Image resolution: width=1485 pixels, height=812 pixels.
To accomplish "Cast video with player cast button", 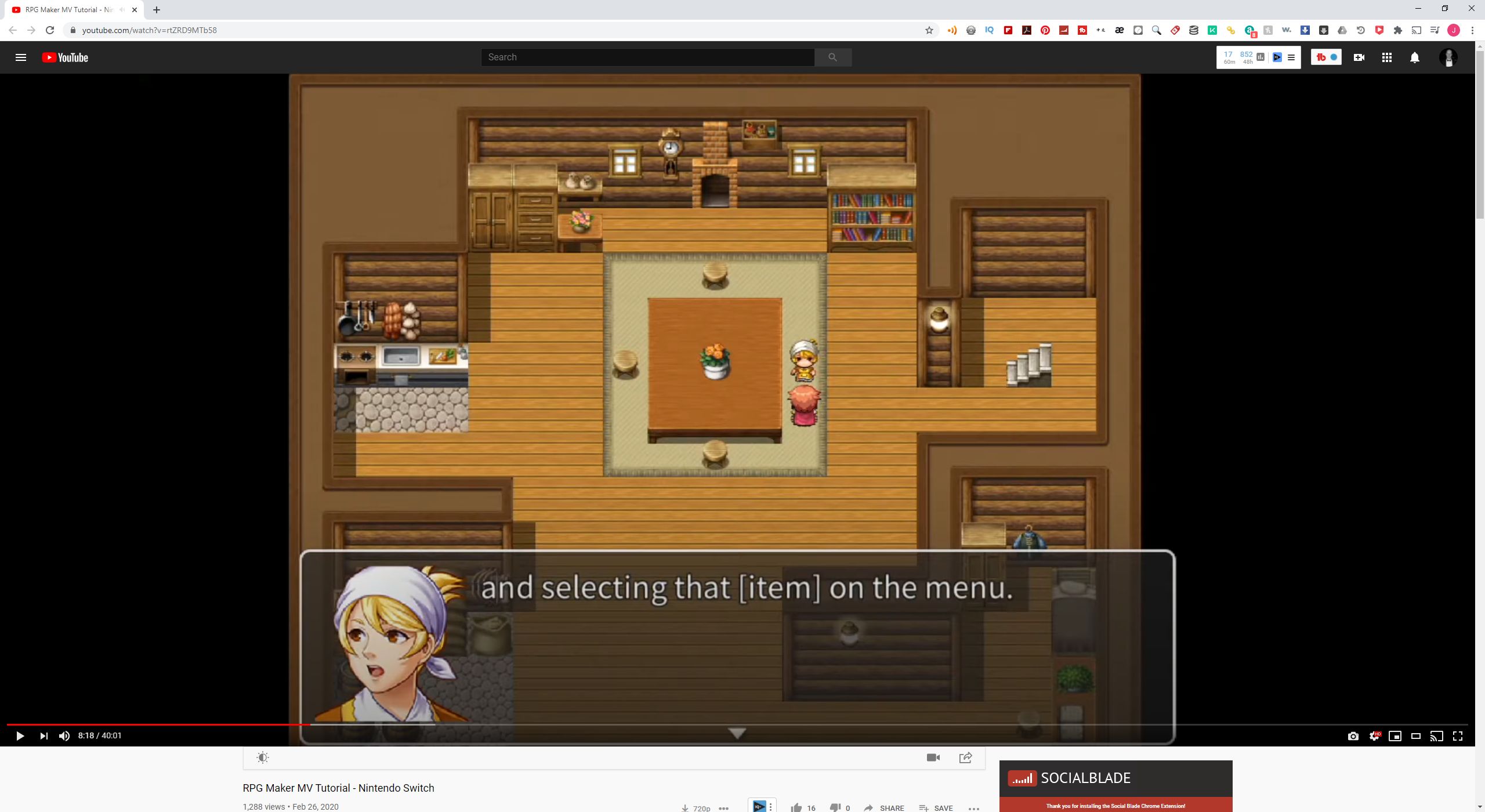I will 1437,736.
